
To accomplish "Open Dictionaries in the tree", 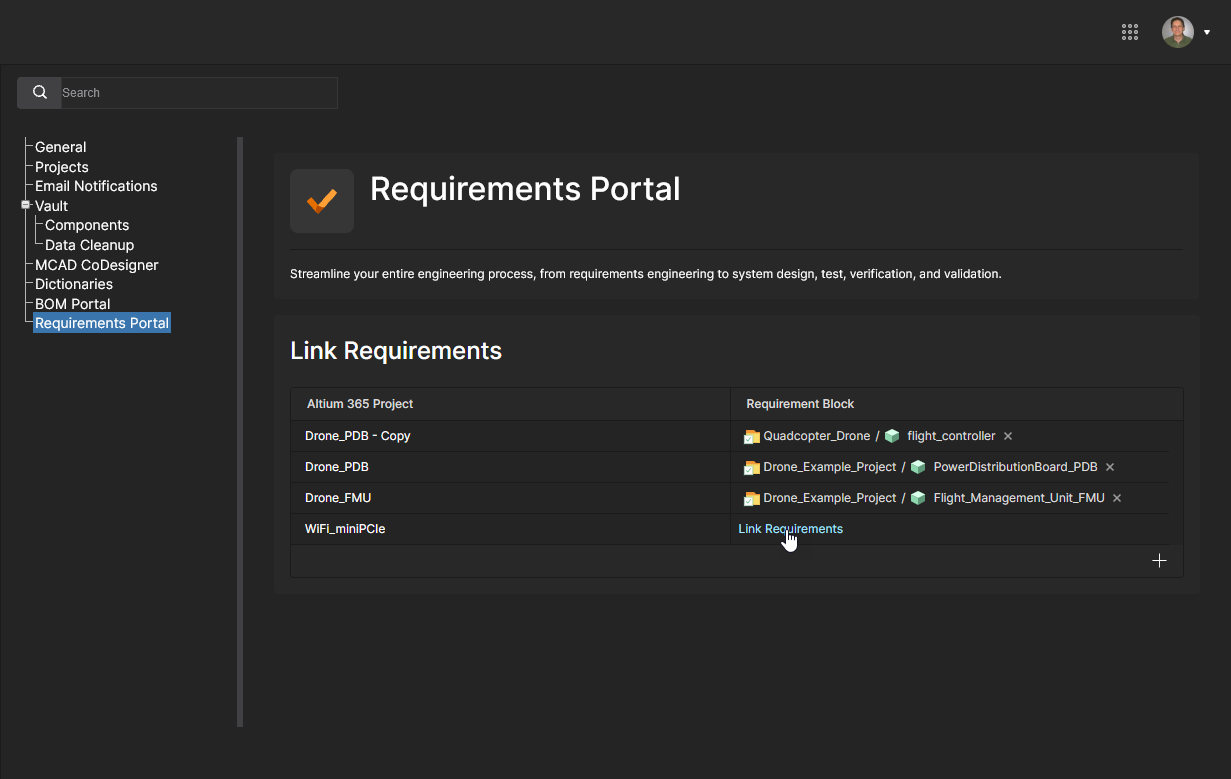I will [74, 284].
